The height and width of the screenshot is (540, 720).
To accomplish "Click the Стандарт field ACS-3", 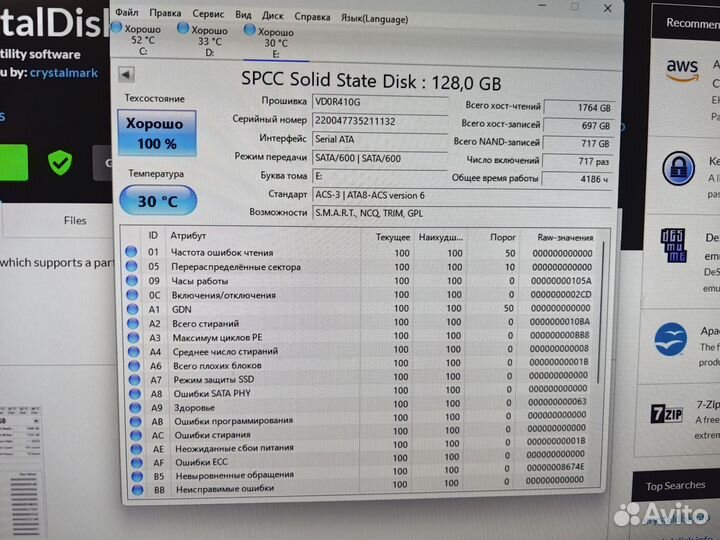I will pyautogui.click(x=461, y=196).
